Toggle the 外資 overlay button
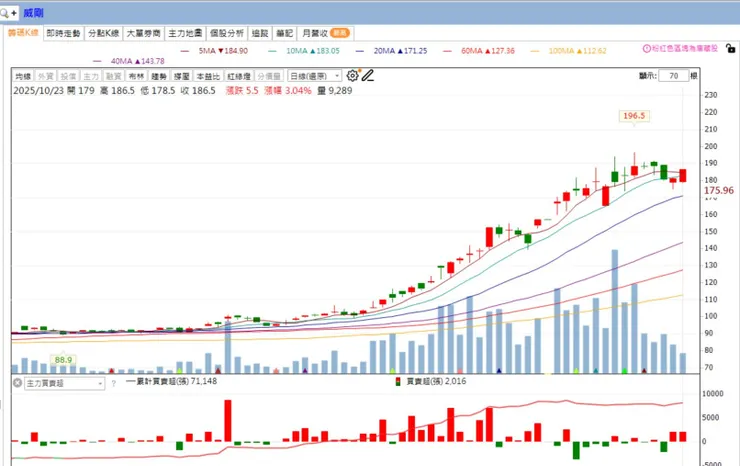740x466 pixels. pyautogui.click(x=45, y=76)
